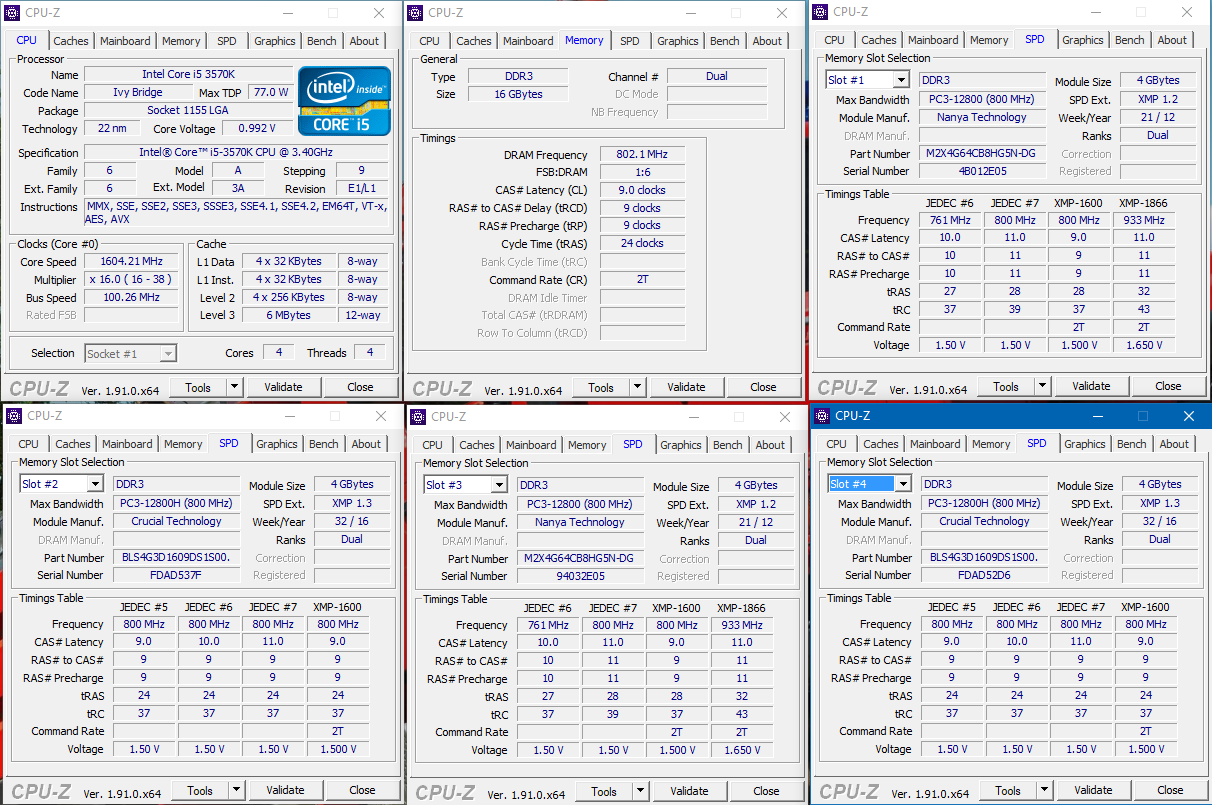Open Tools arrow menu in the CPU tab window
Image resolution: width=1212 pixels, height=805 pixels.
pos(234,387)
